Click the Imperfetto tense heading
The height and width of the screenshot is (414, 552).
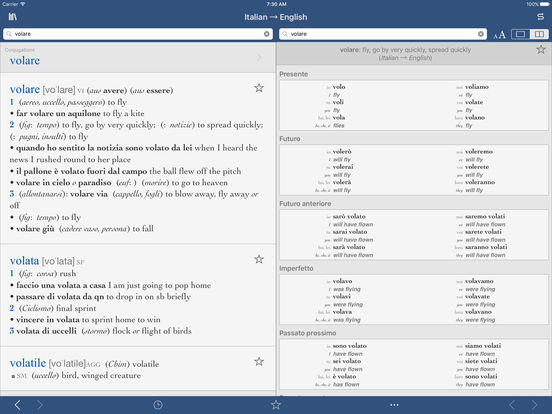point(296,268)
